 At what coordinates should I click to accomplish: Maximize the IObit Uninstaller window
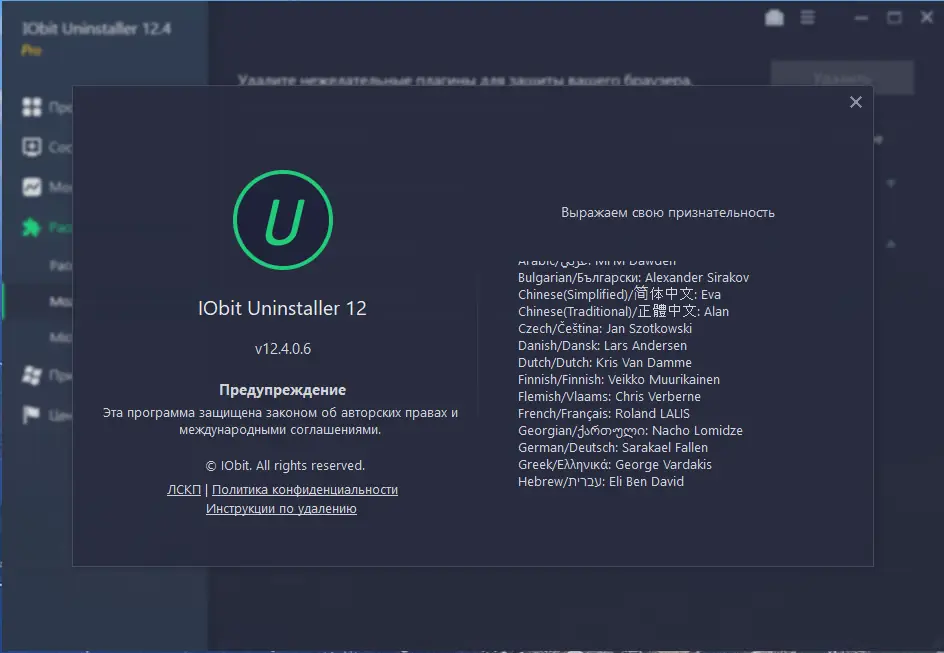point(894,18)
